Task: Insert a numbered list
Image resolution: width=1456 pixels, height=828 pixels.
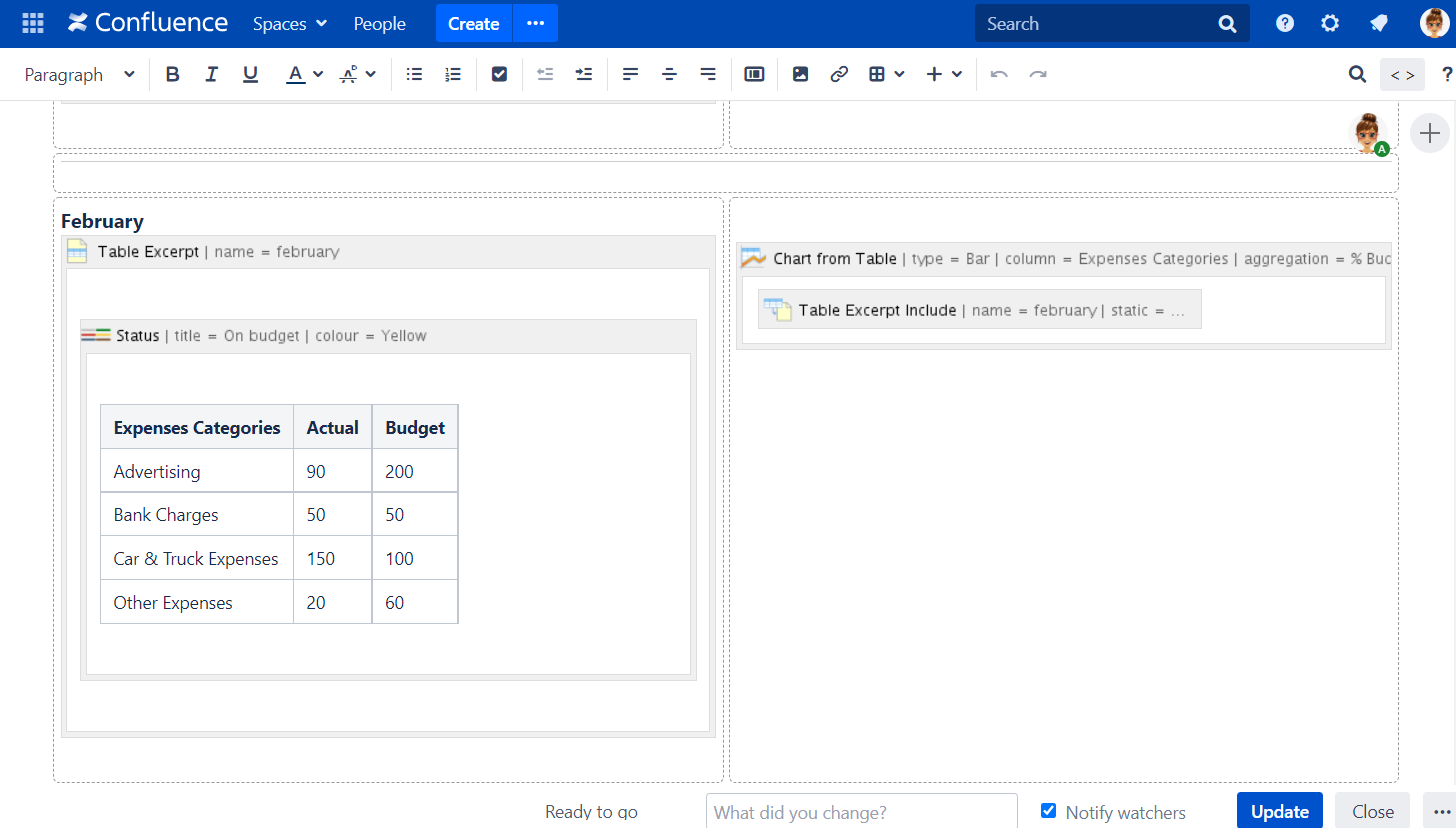Action: pos(453,74)
